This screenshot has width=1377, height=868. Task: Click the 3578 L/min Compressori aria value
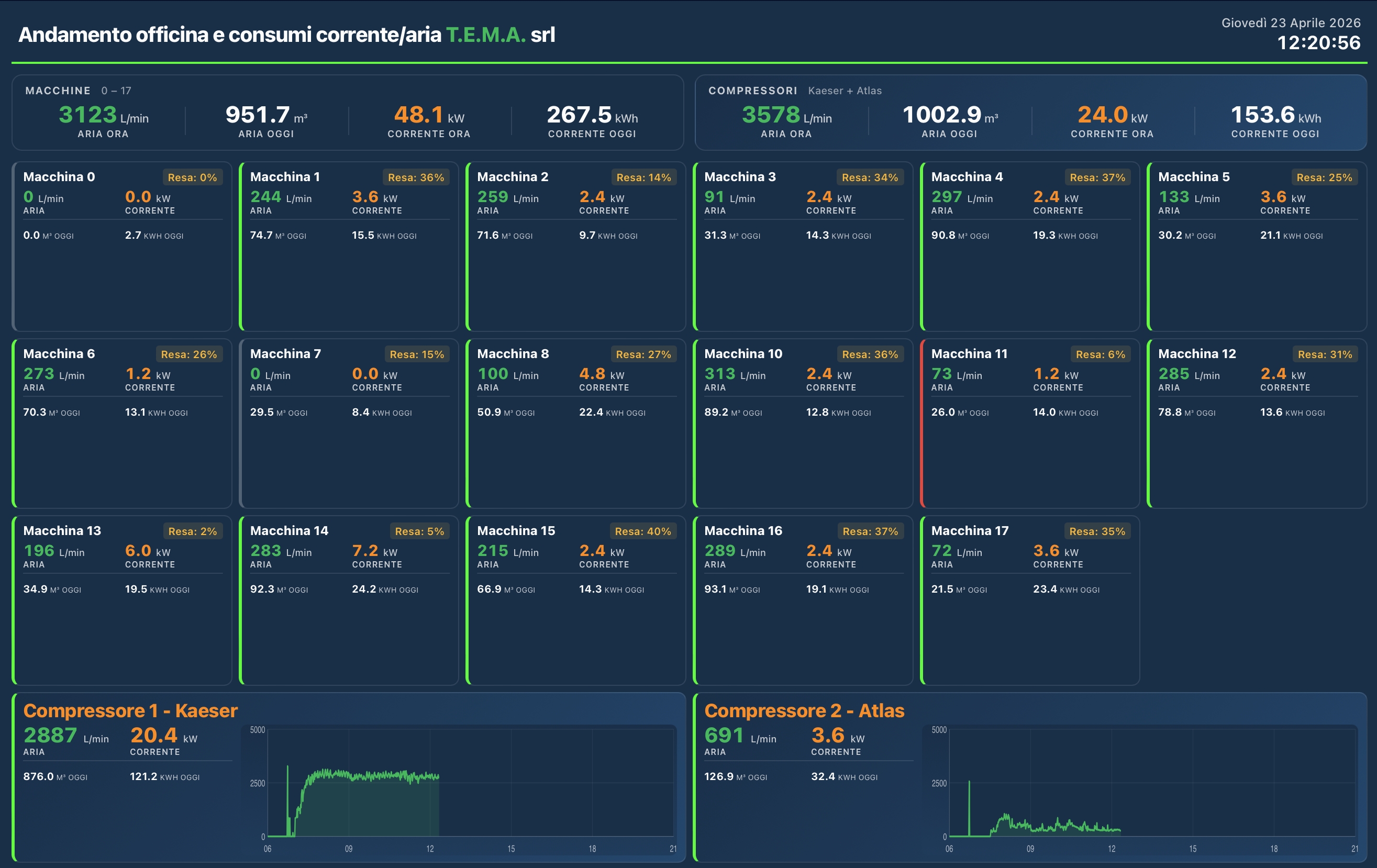770,115
